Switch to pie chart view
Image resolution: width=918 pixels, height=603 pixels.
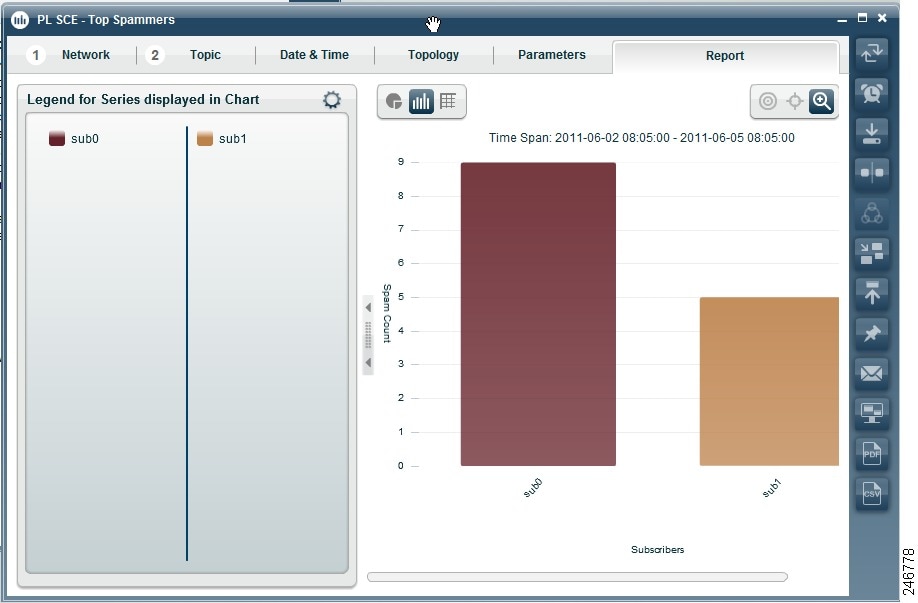pyautogui.click(x=394, y=101)
